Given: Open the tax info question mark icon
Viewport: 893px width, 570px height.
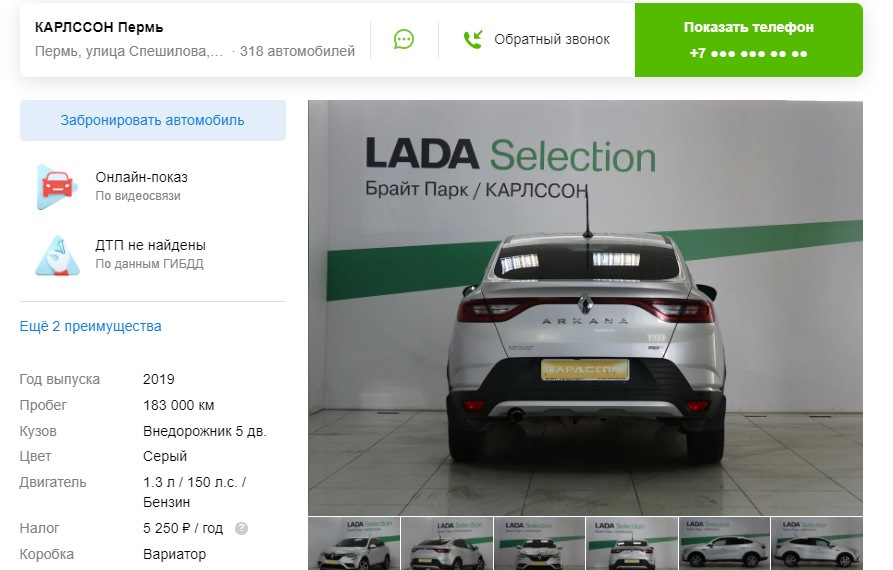Looking at the screenshot, I should coord(241,528).
